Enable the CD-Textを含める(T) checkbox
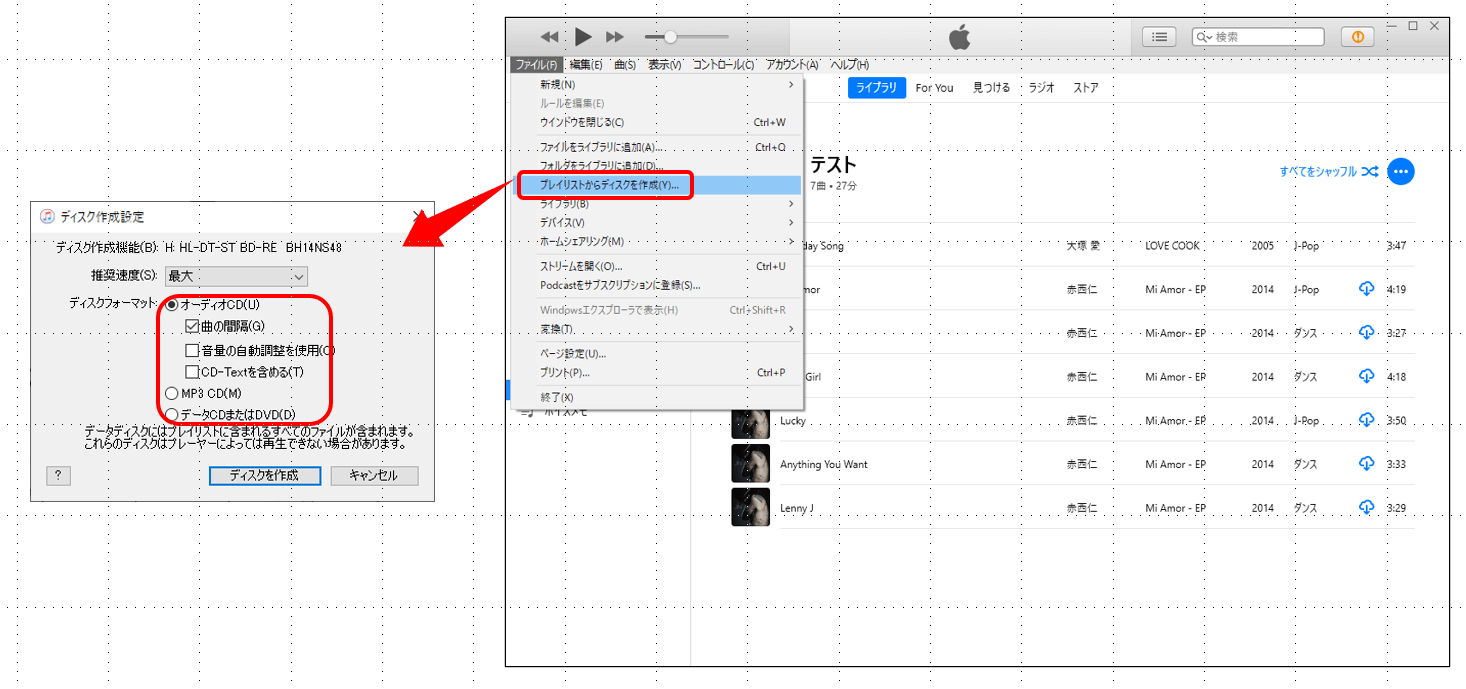Image resolution: width=1466 pixels, height=689 pixels. point(192,372)
